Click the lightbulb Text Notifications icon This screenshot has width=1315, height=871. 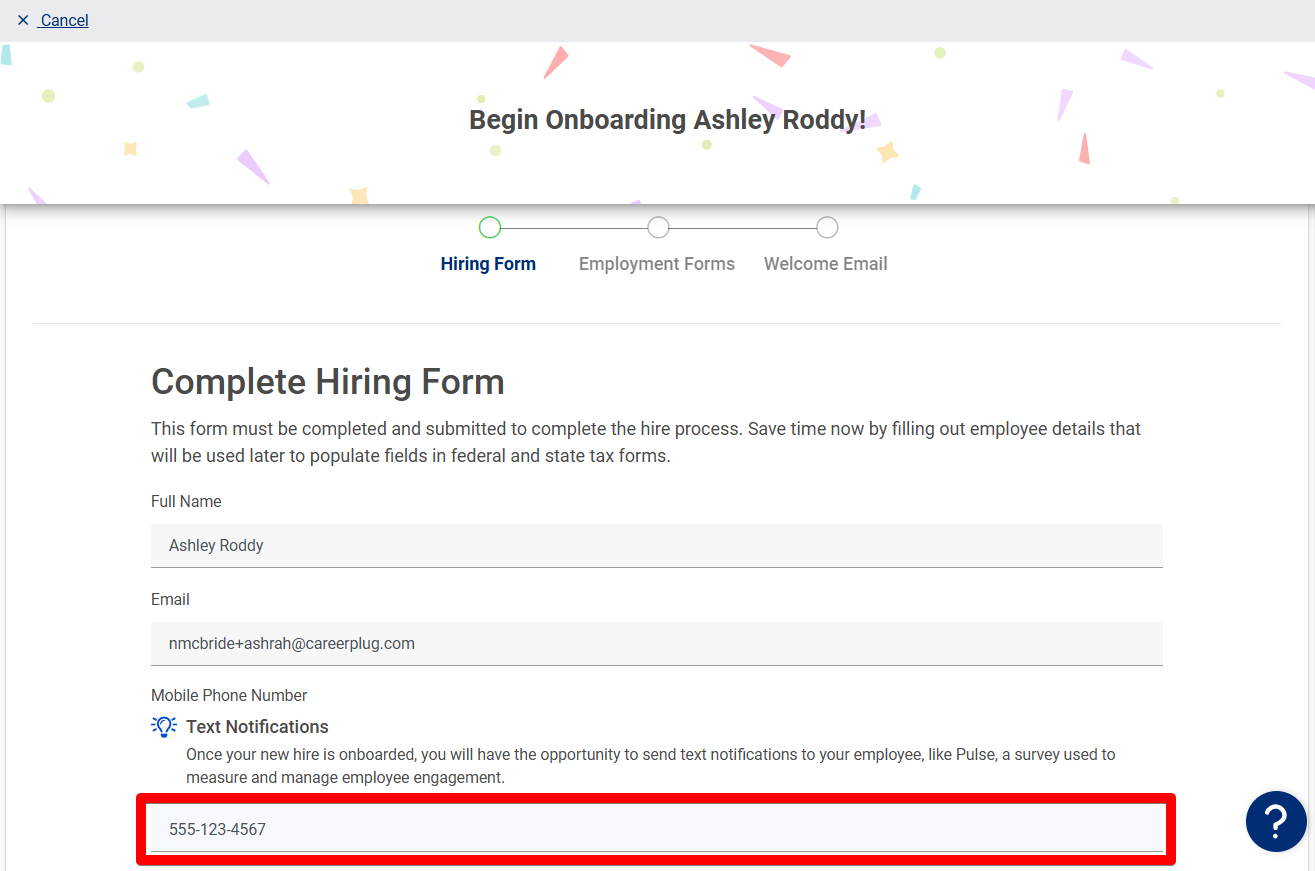click(x=163, y=726)
